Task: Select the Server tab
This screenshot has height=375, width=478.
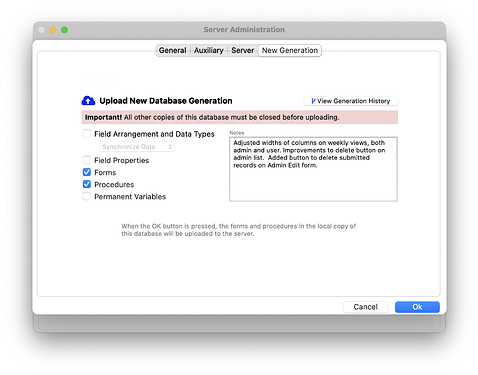Action: point(242,51)
